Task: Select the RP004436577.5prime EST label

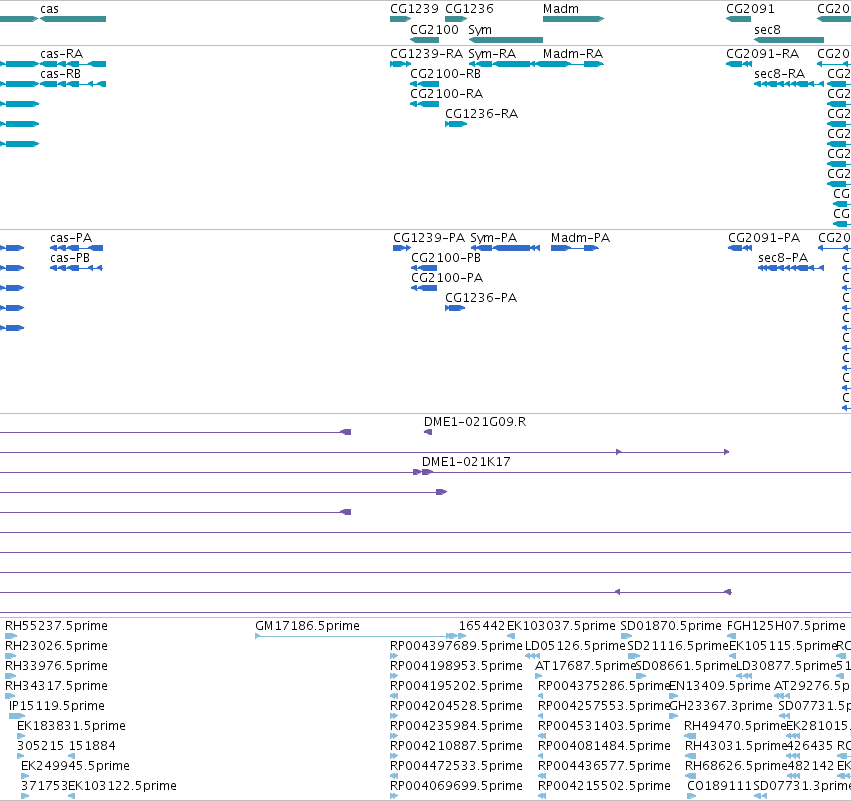Action: pos(604,767)
